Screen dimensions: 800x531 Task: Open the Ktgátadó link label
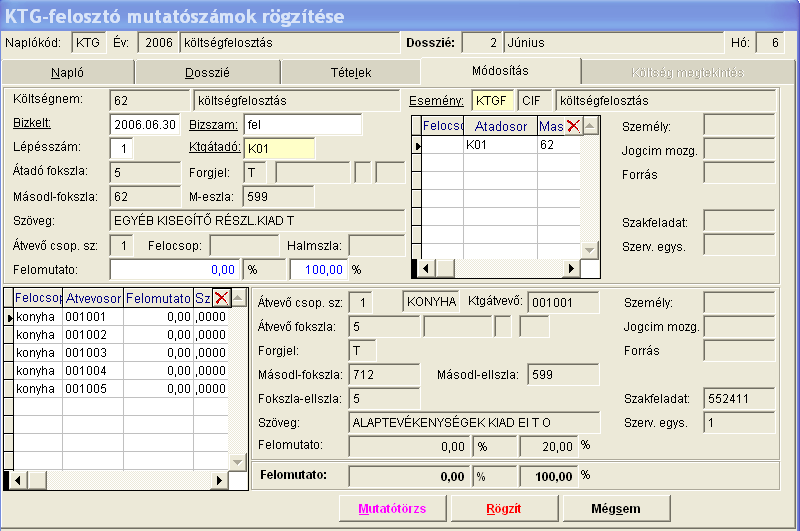click(x=214, y=147)
